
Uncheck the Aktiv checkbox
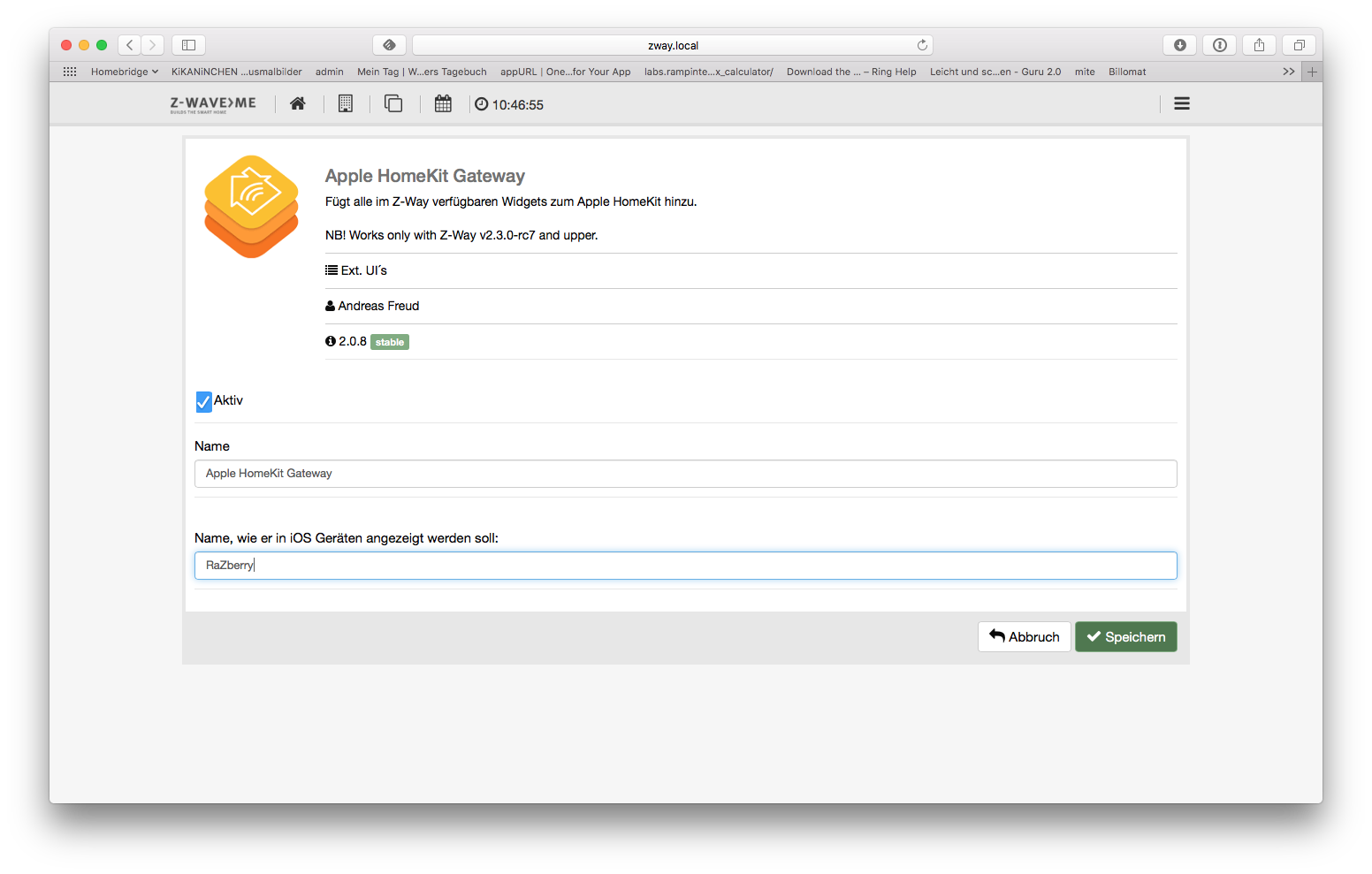204,402
